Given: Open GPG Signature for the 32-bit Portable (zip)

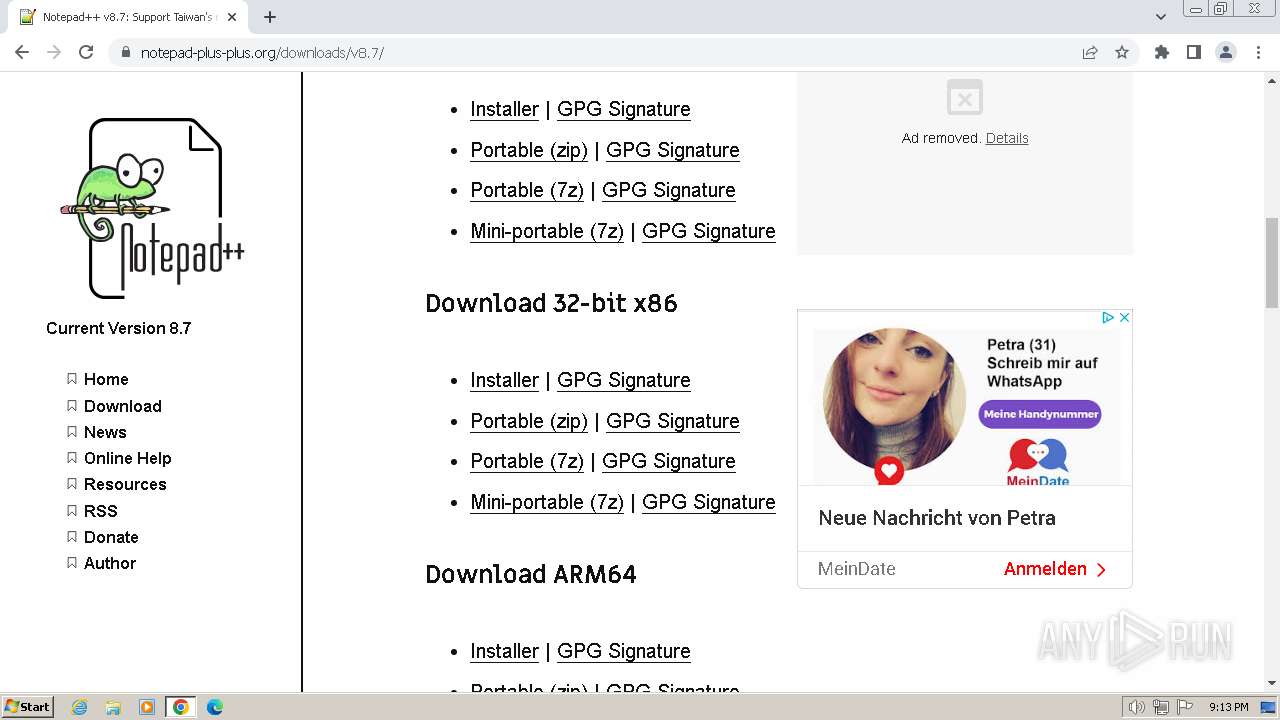Looking at the screenshot, I should (673, 421).
